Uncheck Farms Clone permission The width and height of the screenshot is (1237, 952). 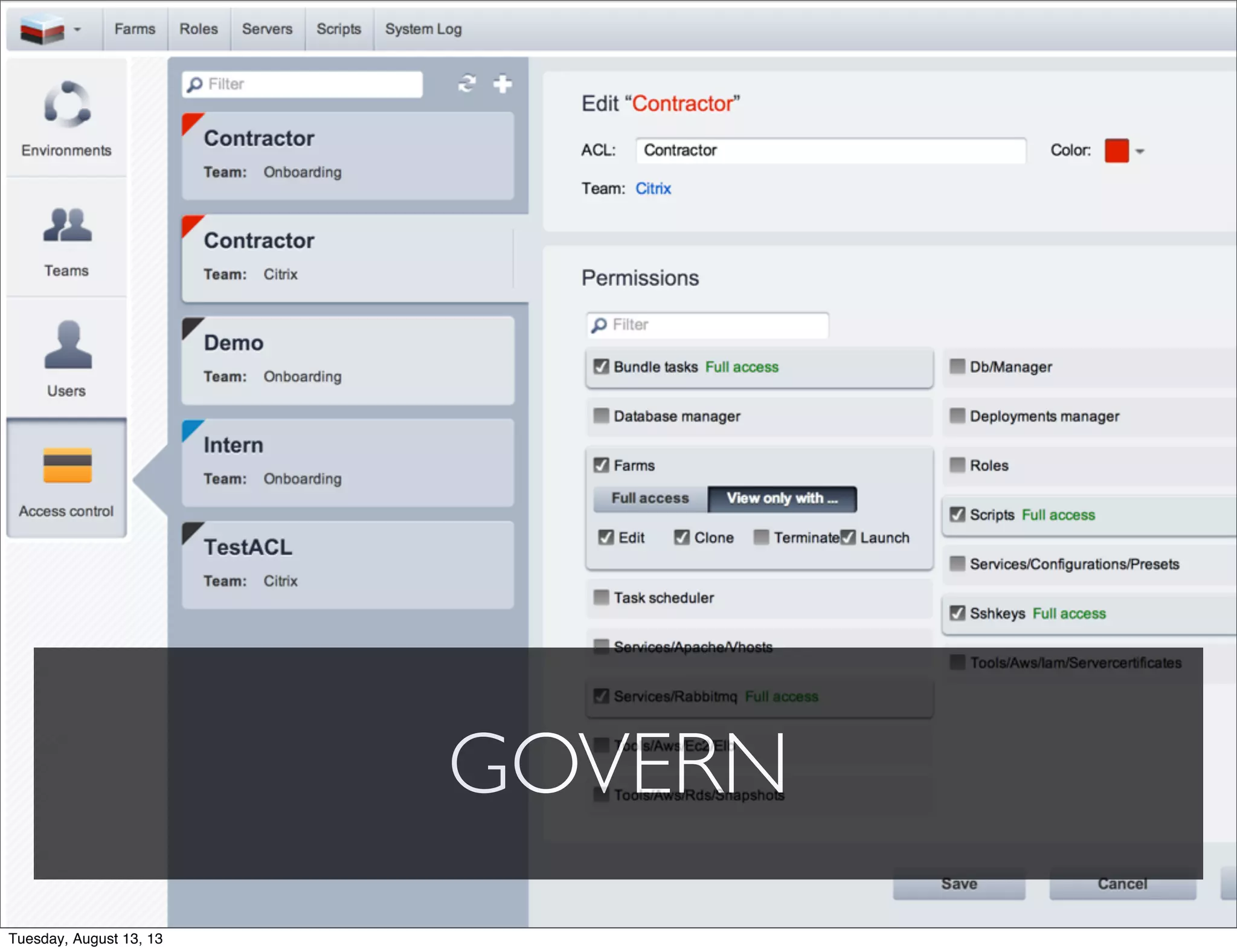[x=682, y=537]
